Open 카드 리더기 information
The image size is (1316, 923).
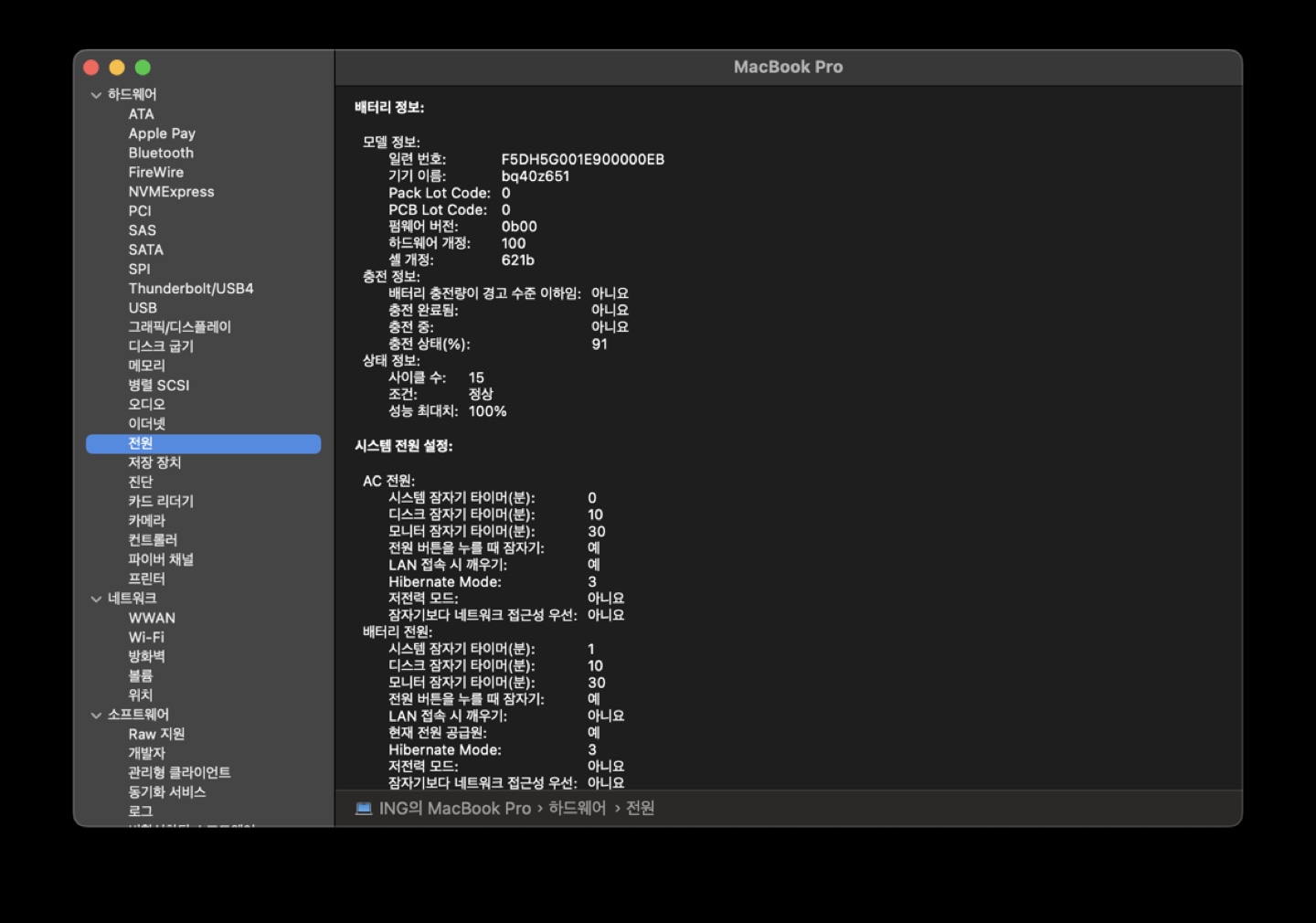pos(161,501)
